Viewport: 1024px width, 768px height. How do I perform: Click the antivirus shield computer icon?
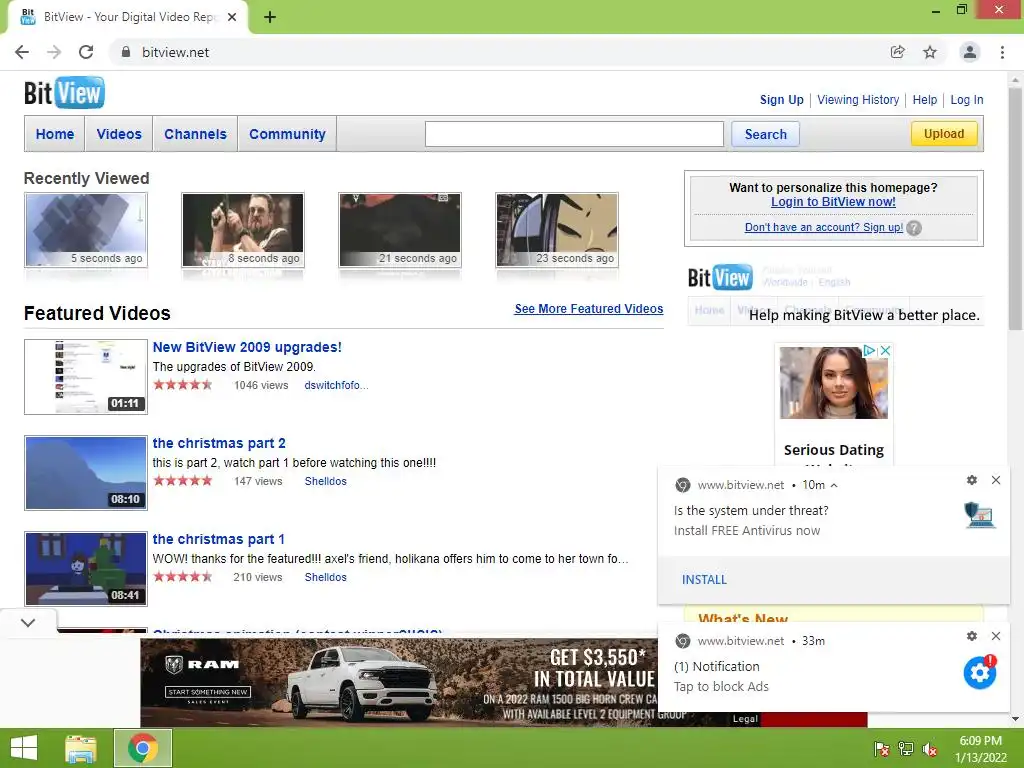click(x=980, y=515)
